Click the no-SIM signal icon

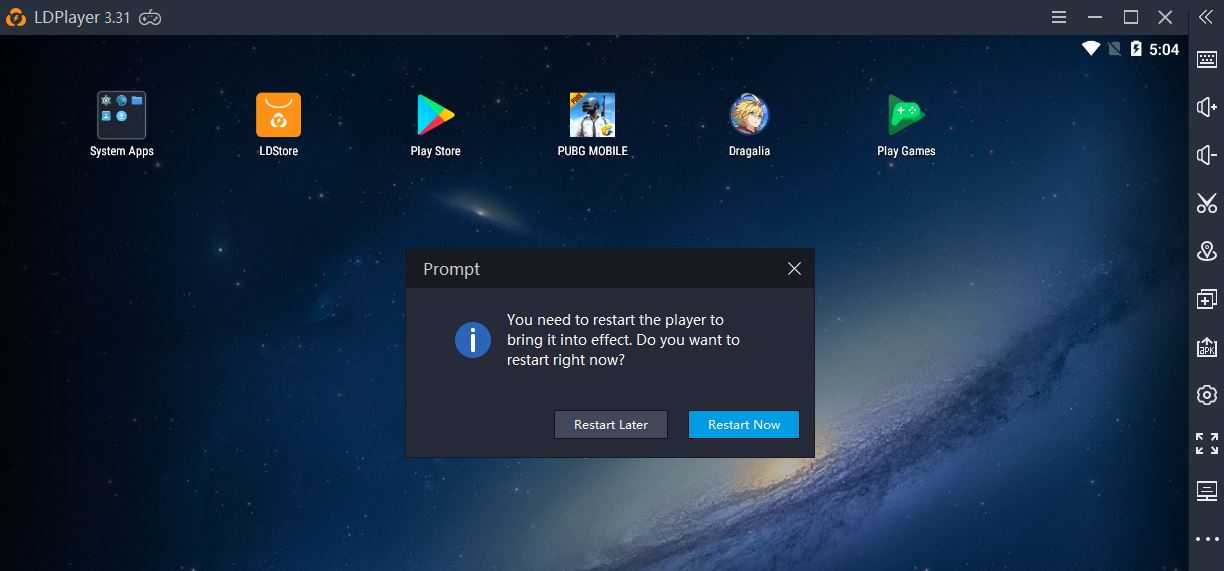[x=1114, y=49]
